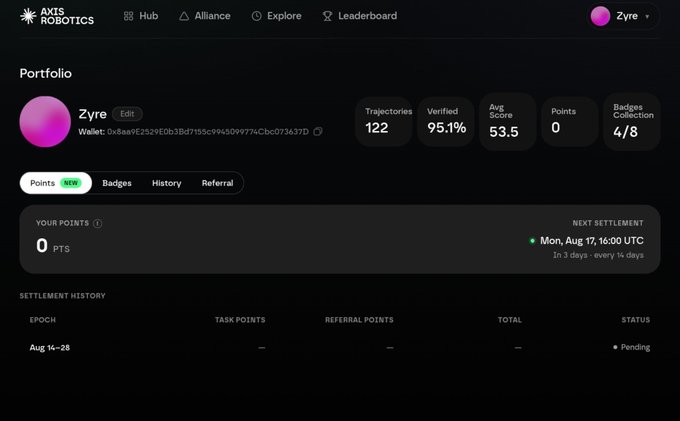Select the Points tab
Image resolution: width=680 pixels, height=421 pixels.
(x=56, y=183)
